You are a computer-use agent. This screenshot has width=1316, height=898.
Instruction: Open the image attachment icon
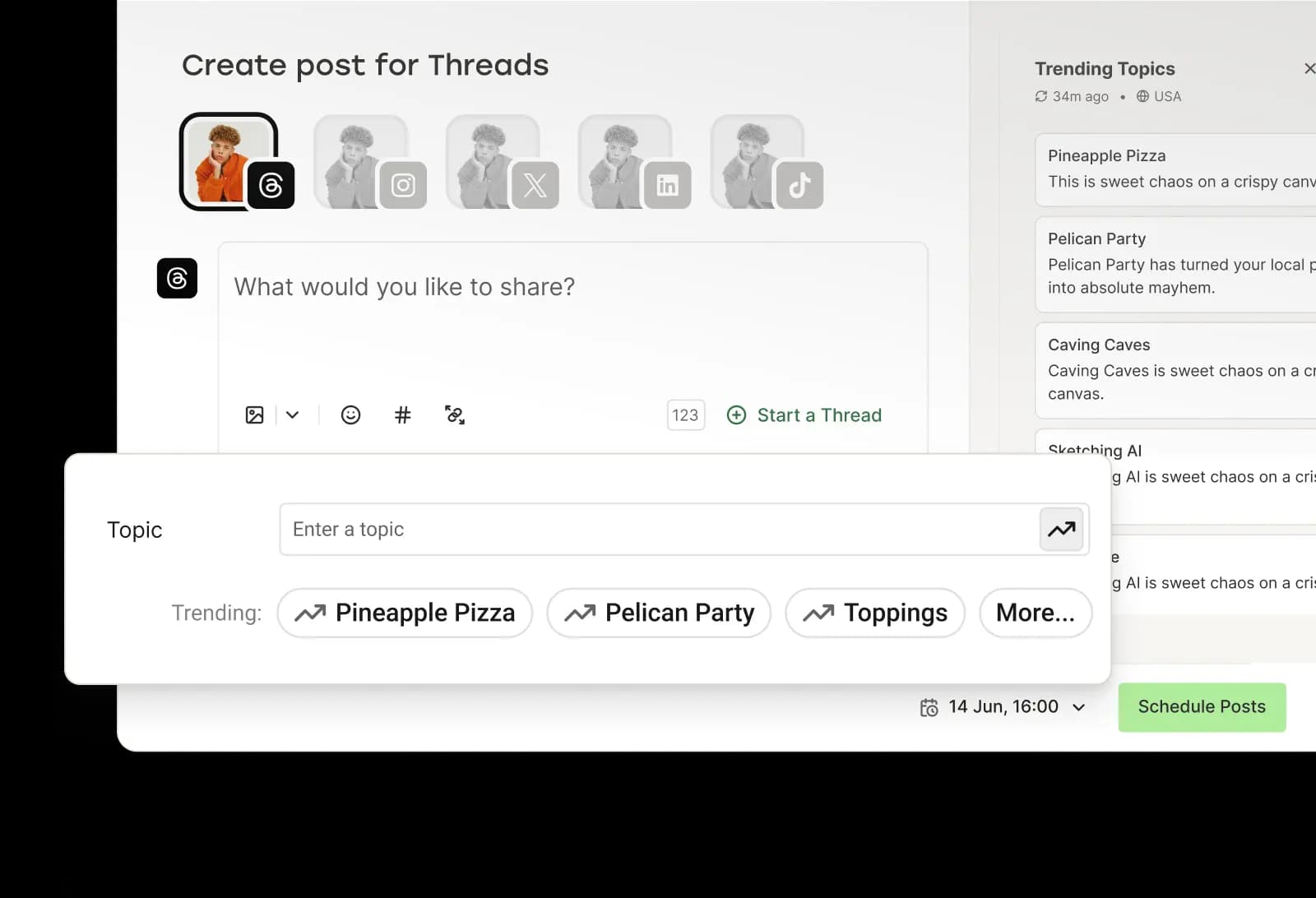255,415
